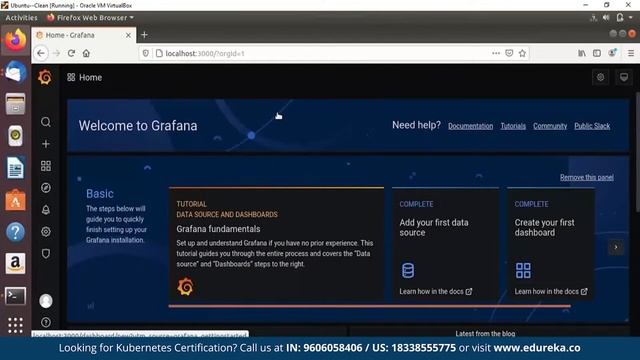Click the page vertical scrollbar

(637, 152)
